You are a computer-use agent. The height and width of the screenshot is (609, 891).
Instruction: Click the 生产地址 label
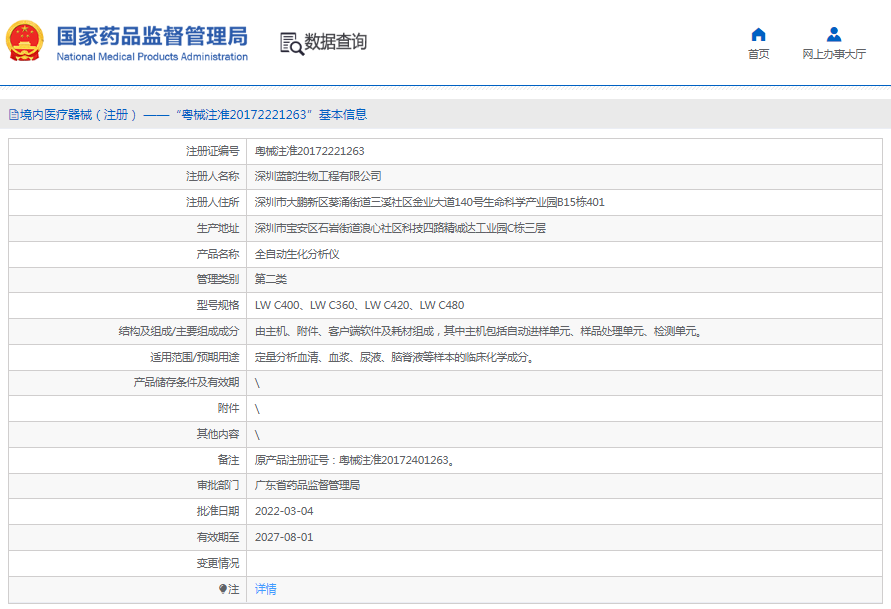(218, 228)
